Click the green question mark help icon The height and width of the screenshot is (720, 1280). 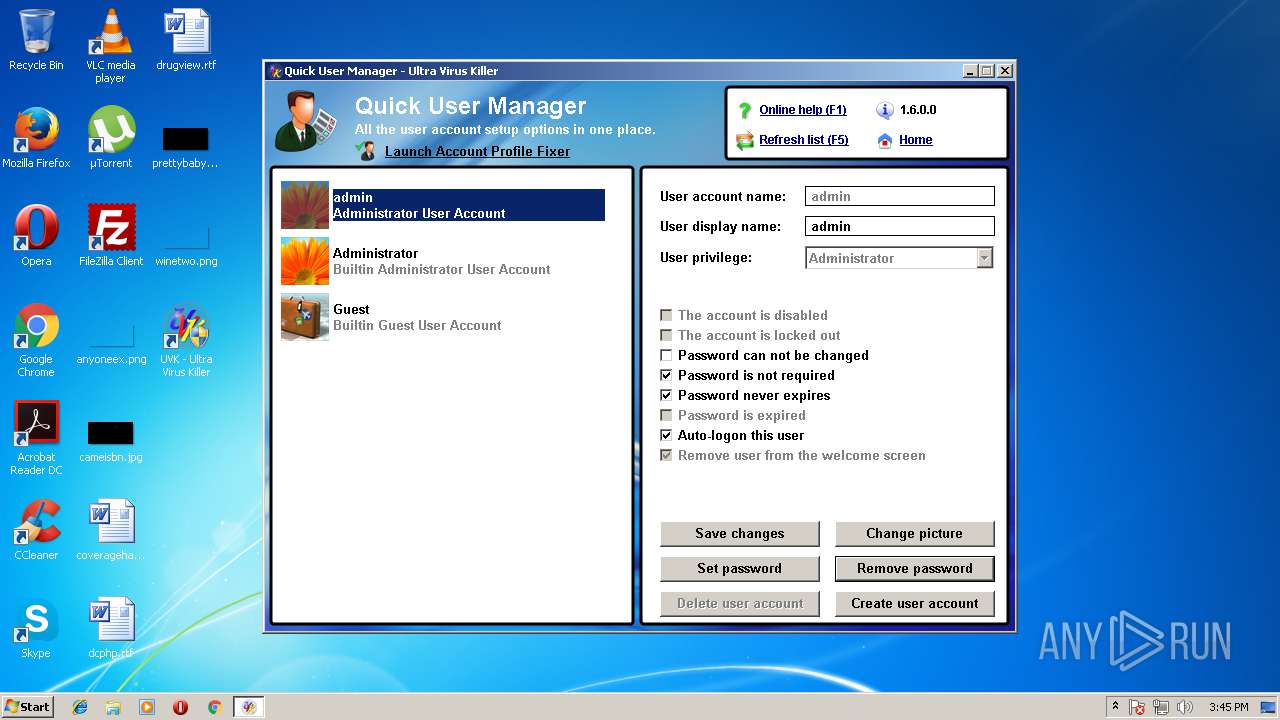pos(744,110)
